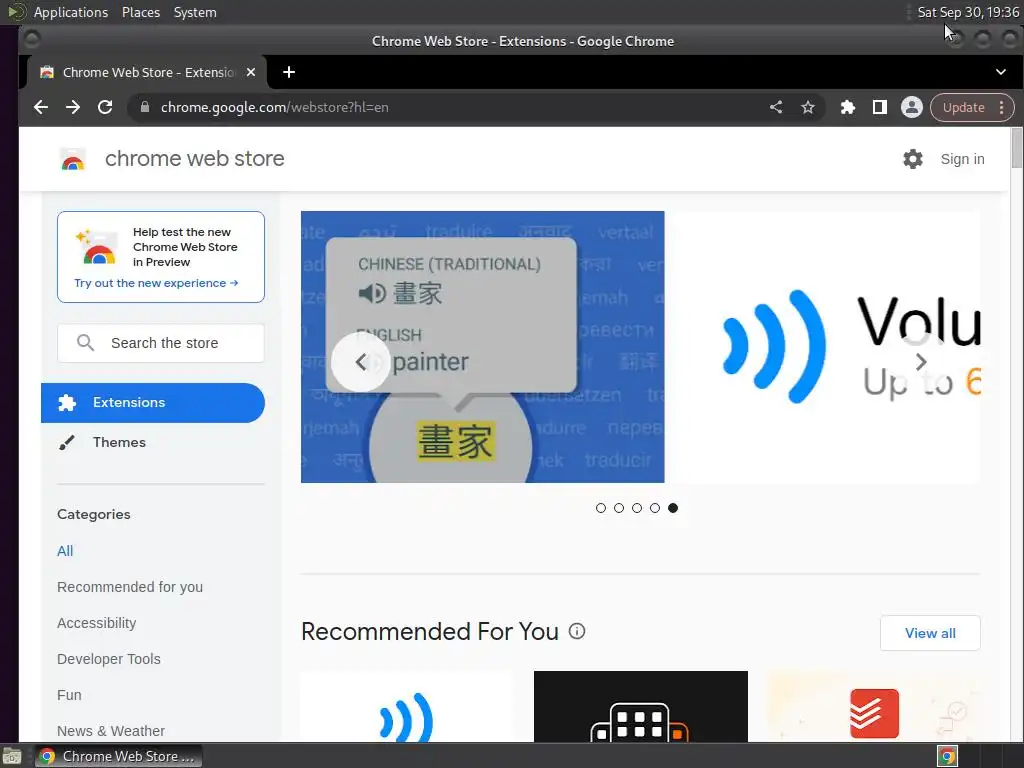The image size is (1024, 768).
Task: Click the Search the store field
Action: (161, 343)
